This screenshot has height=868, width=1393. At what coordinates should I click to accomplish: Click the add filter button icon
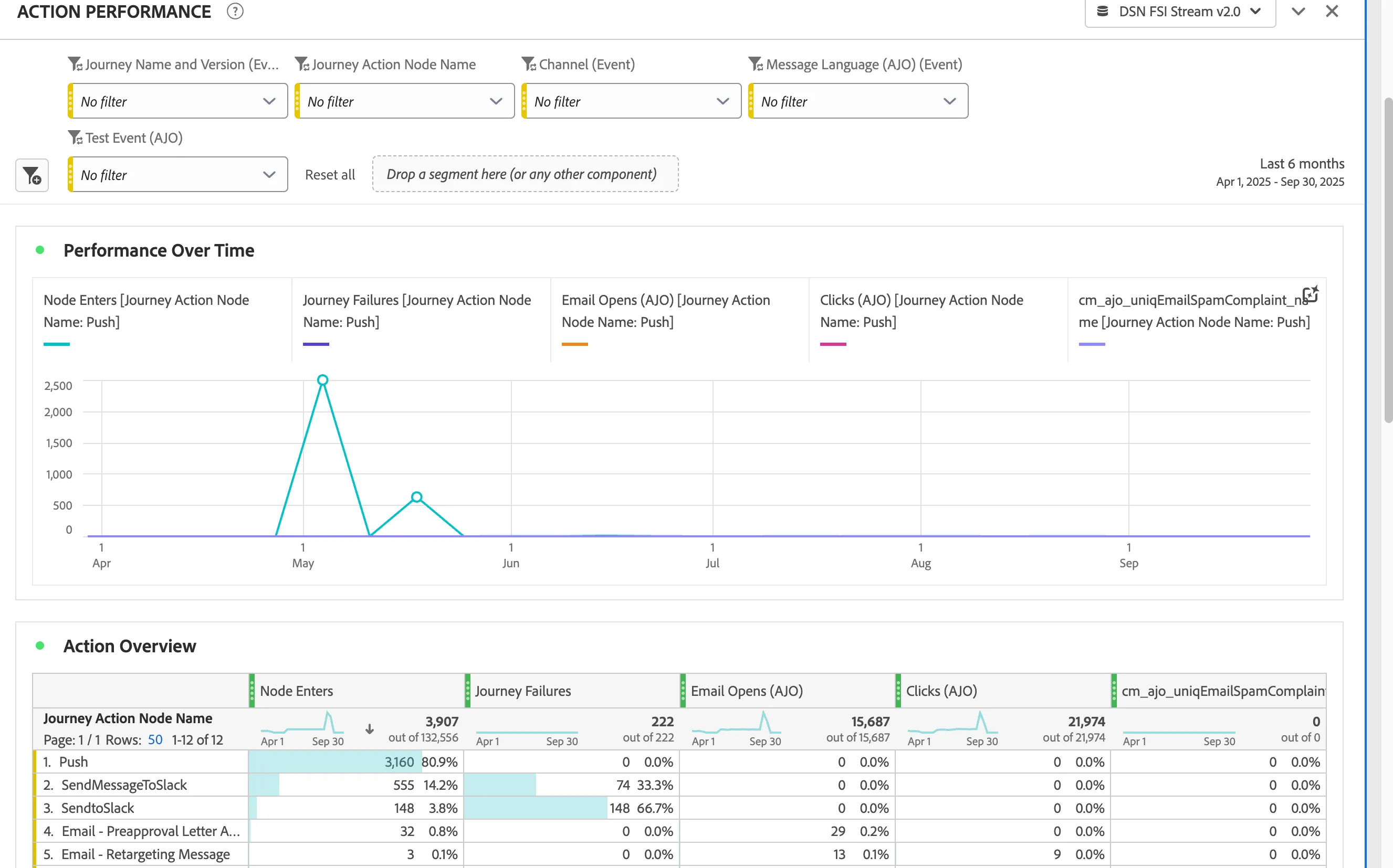click(x=32, y=175)
